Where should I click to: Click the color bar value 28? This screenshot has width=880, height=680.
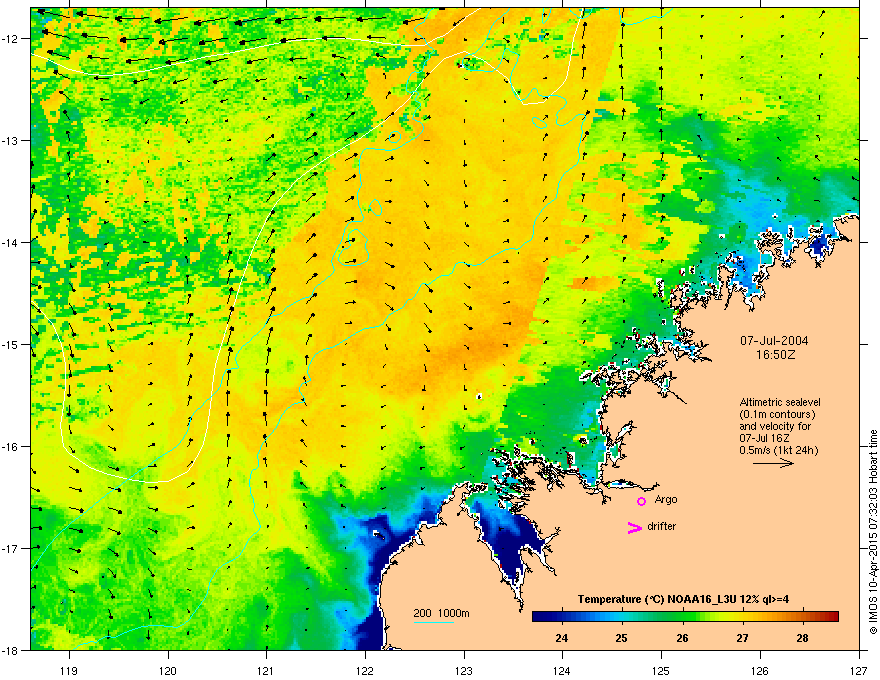(x=803, y=638)
